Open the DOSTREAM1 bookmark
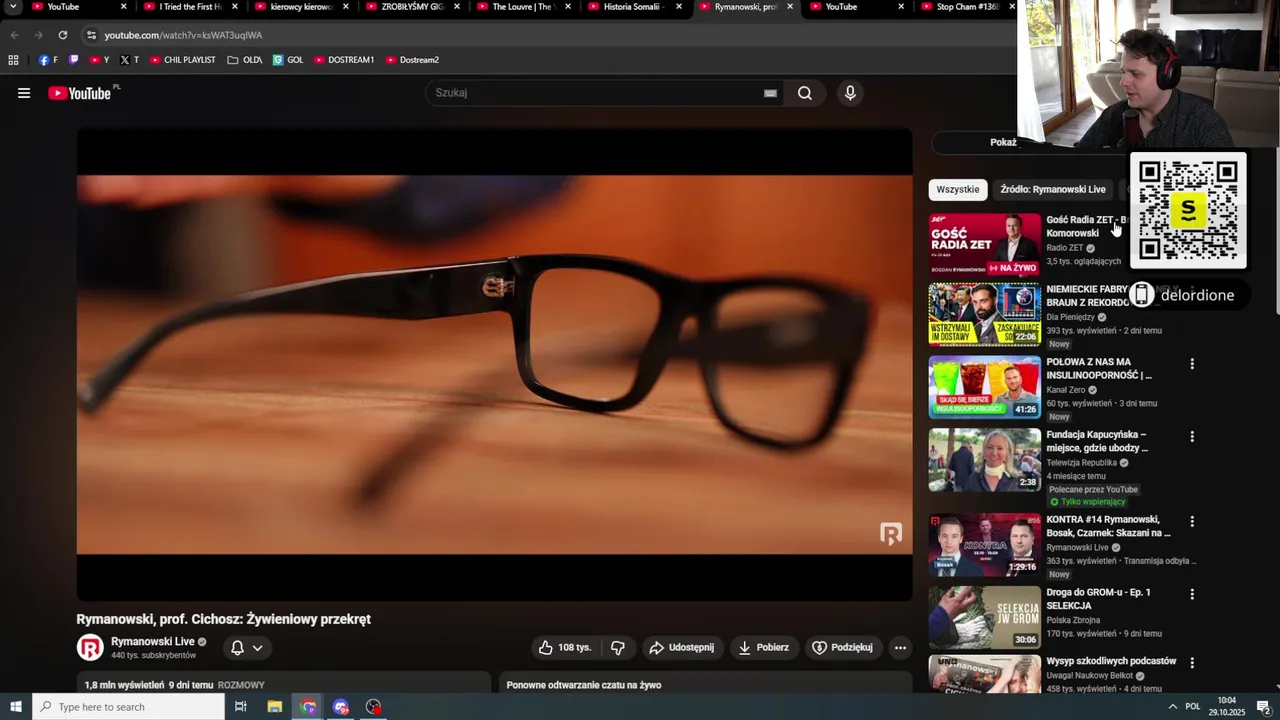This screenshot has width=1280, height=720. (x=344, y=60)
